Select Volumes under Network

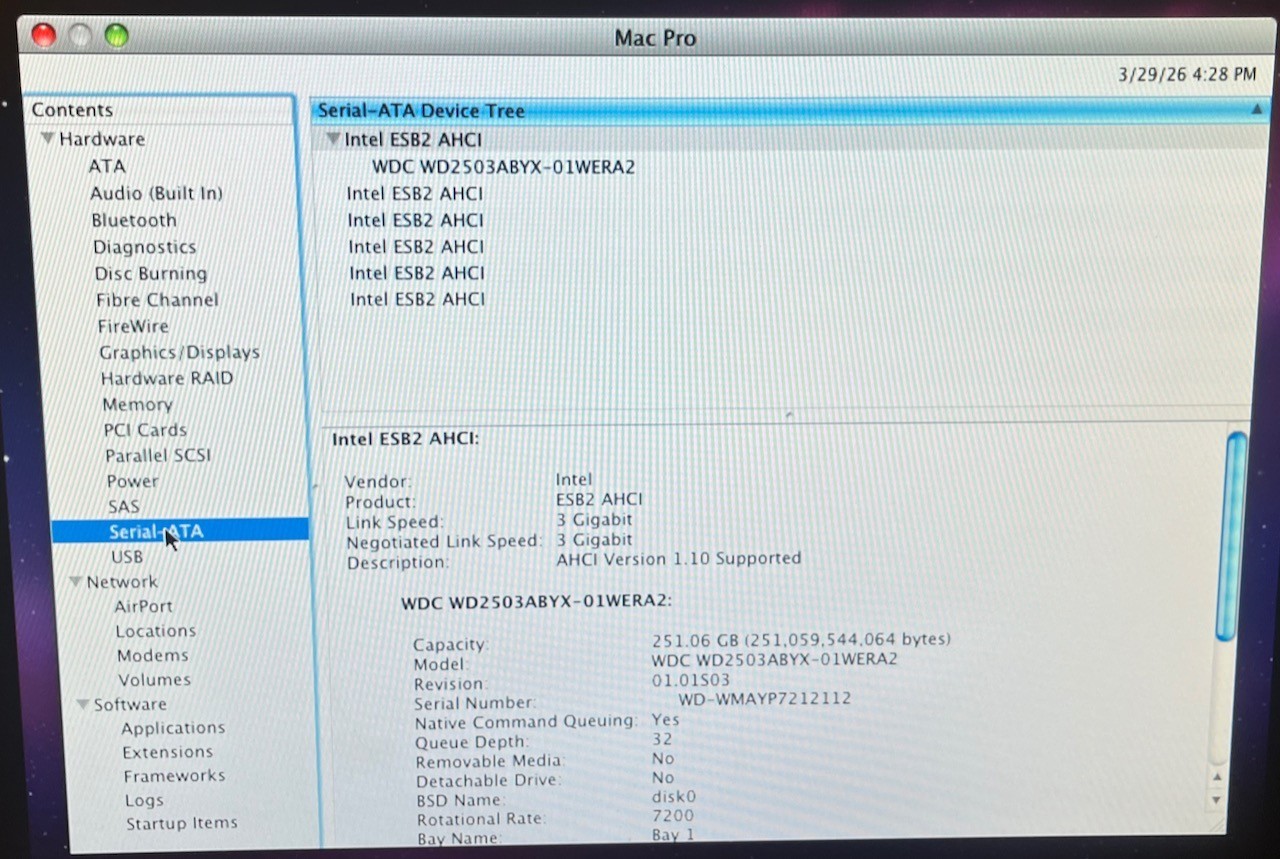[x=154, y=680]
